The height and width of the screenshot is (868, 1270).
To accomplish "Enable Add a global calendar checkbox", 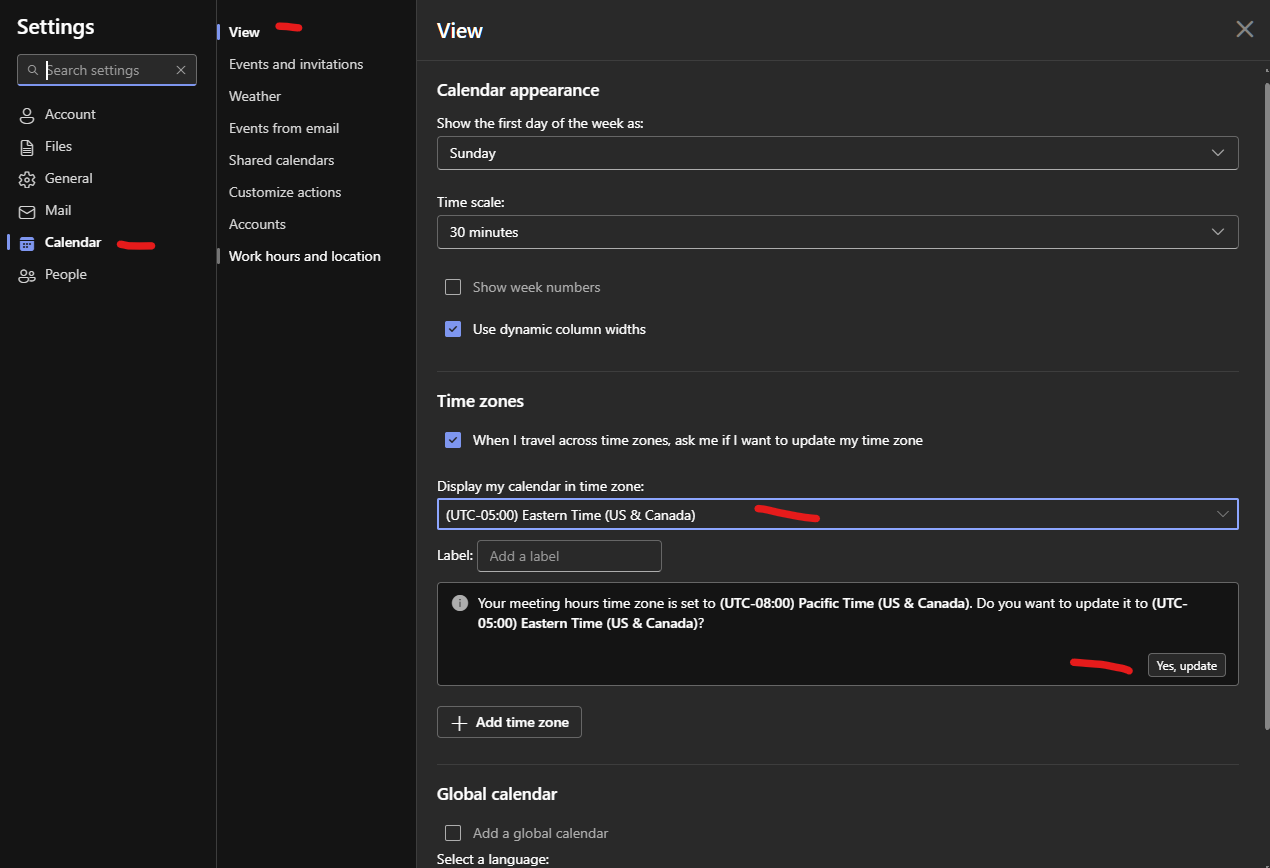I will (x=453, y=833).
